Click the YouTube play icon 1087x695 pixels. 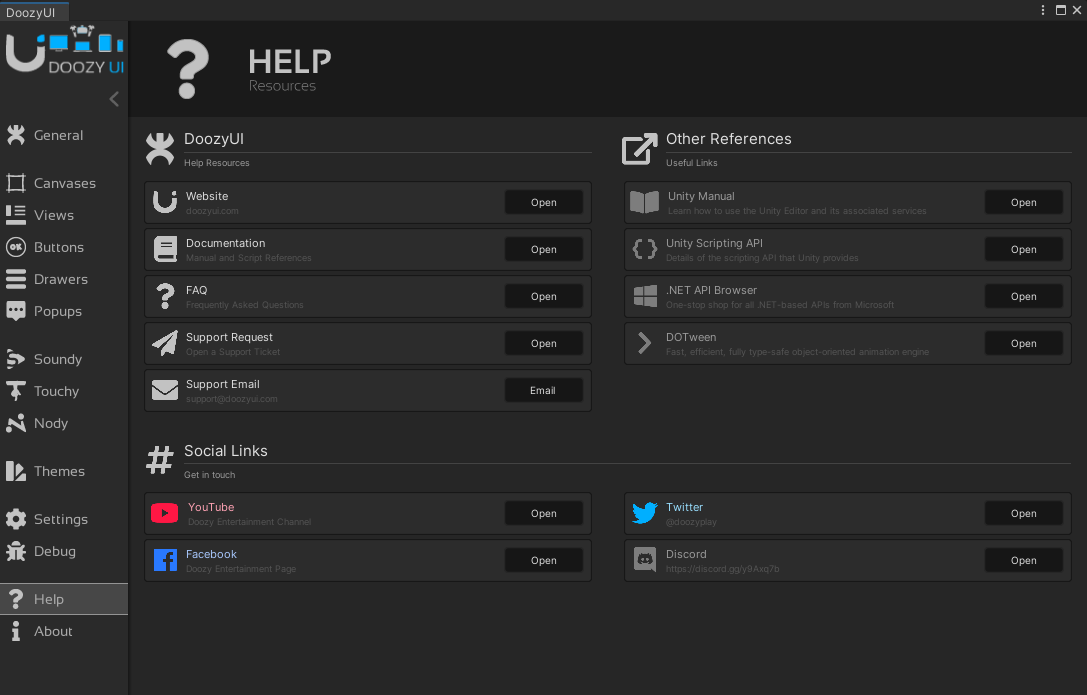coord(164,513)
